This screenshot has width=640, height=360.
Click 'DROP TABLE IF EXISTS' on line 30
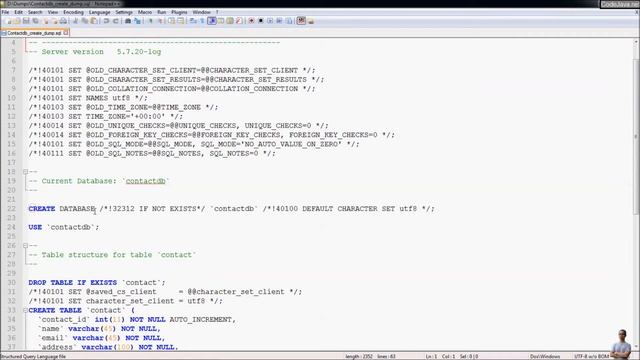pos(73,282)
